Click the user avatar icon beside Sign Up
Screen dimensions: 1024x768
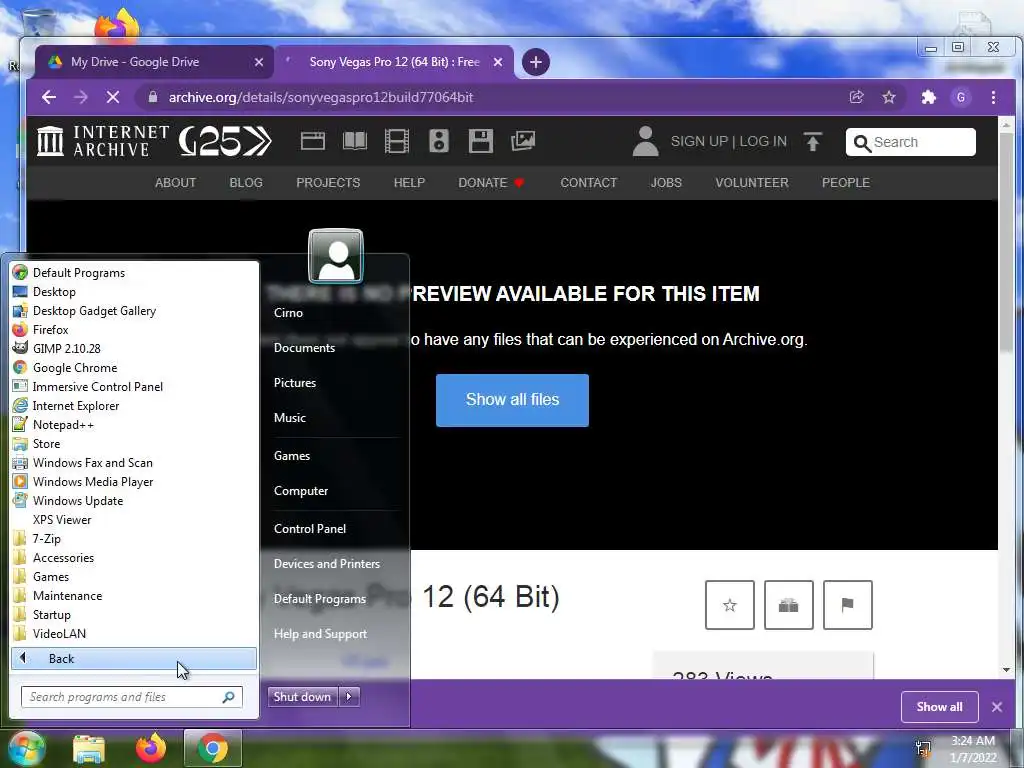(x=645, y=141)
